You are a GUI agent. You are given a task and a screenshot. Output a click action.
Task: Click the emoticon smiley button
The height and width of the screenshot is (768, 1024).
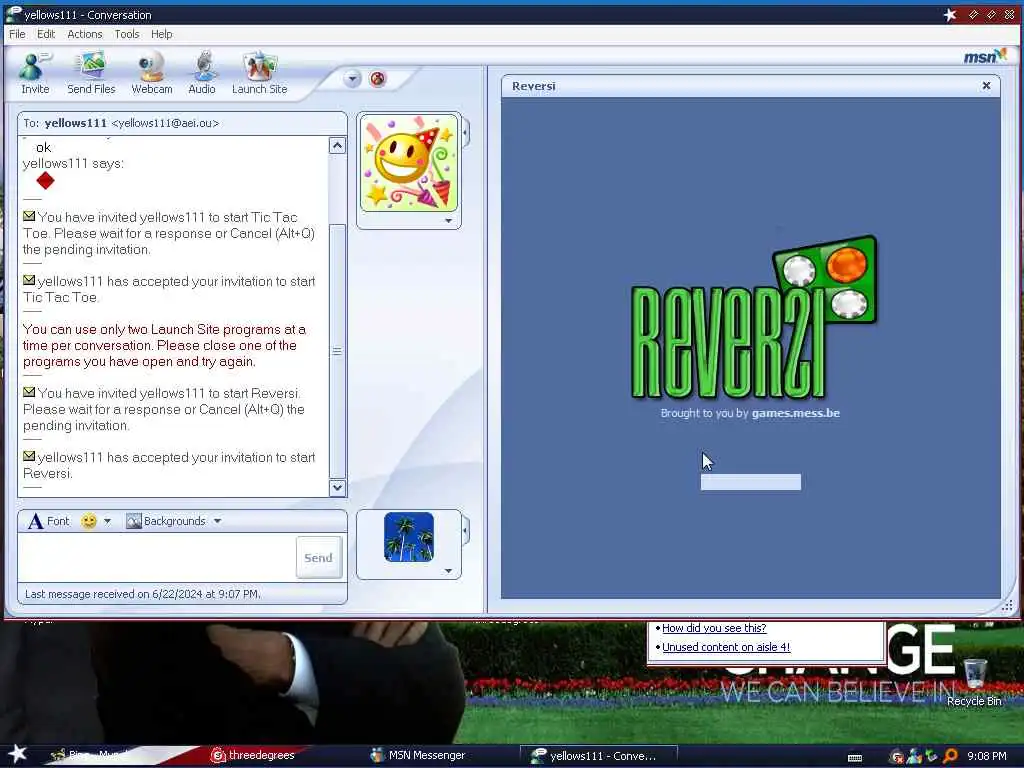(x=89, y=521)
